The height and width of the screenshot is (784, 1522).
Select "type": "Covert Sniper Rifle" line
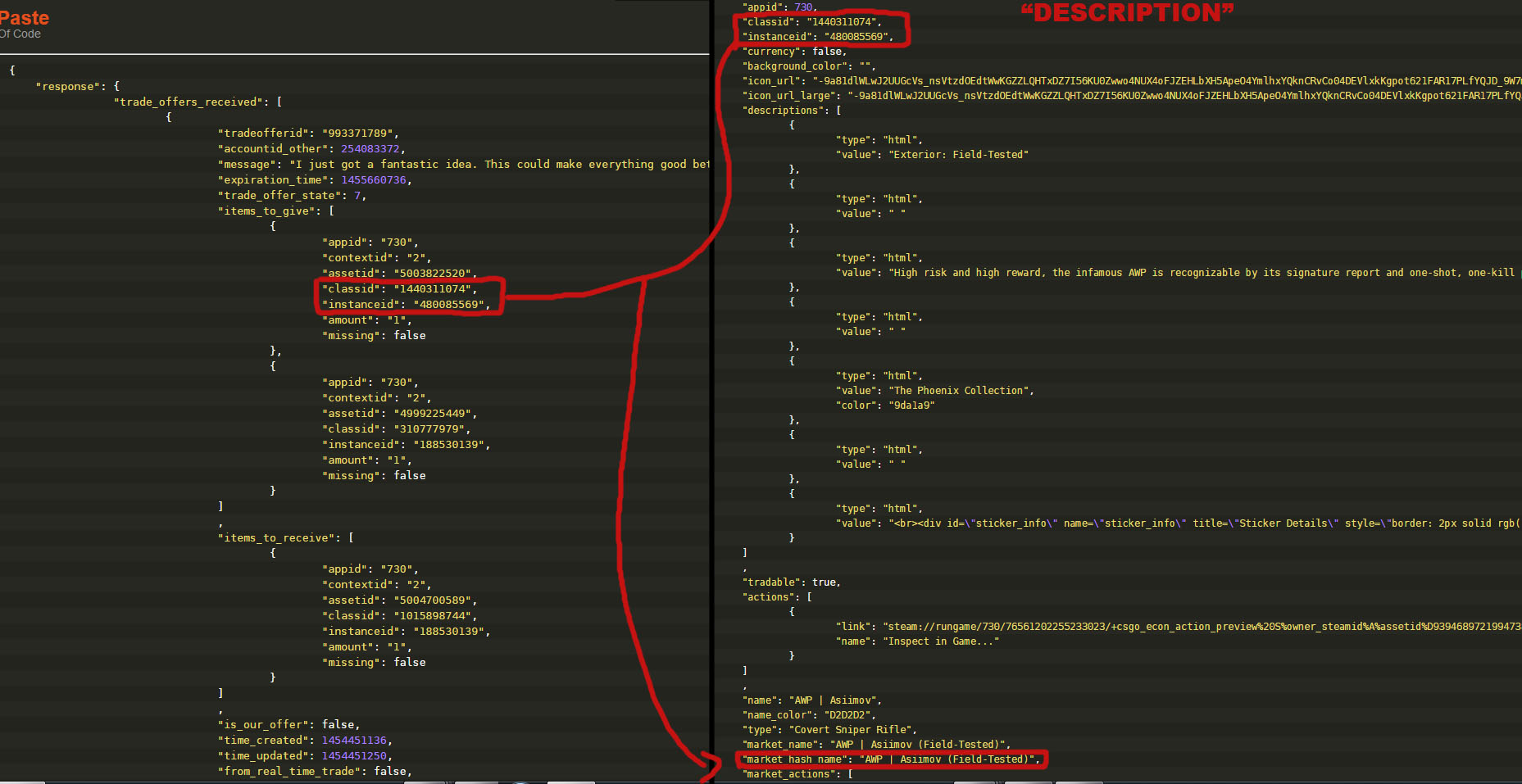(x=829, y=729)
